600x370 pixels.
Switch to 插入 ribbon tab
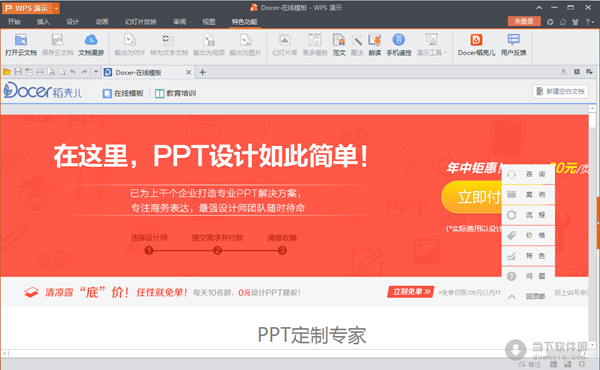(43, 22)
